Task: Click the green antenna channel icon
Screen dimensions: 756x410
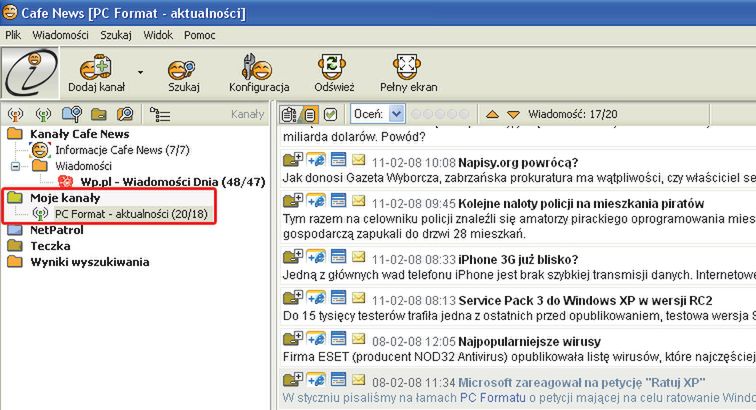Action: [x=43, y=114]
